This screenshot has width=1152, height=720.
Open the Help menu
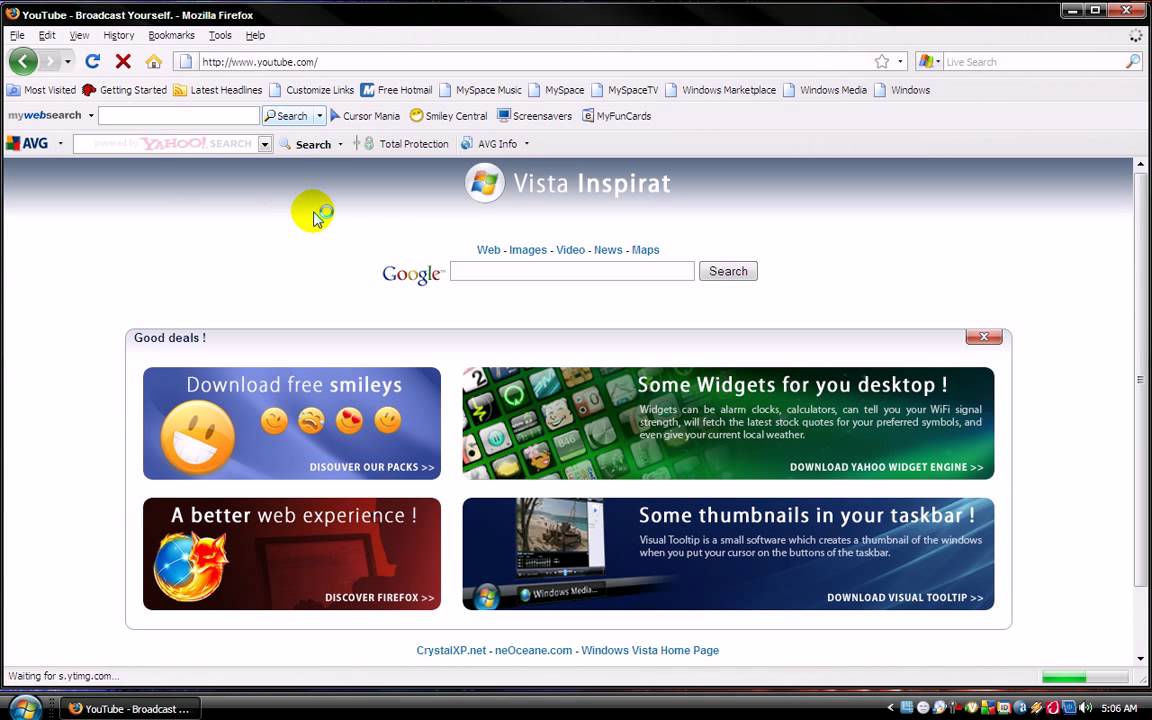coord(255,35)
